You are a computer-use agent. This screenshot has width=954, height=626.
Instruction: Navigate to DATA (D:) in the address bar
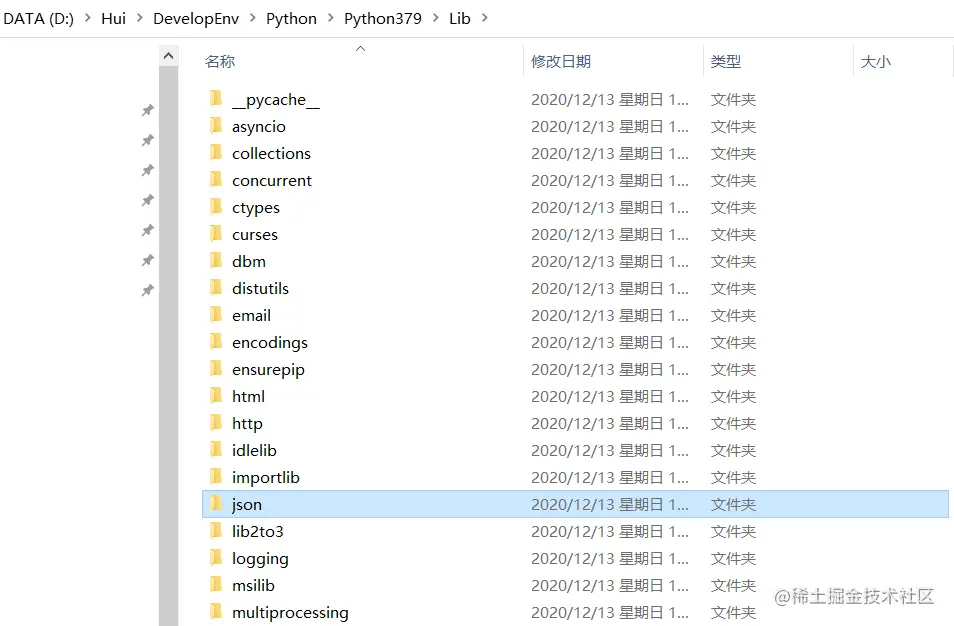click(37, 18)
